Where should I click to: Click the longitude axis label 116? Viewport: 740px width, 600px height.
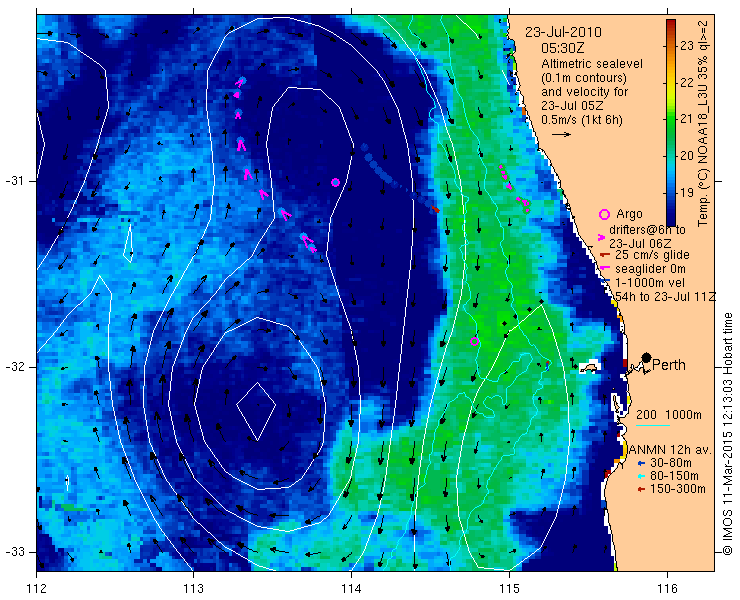tap(667, 589)
